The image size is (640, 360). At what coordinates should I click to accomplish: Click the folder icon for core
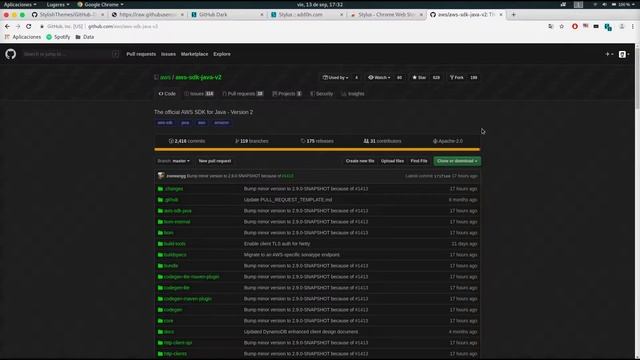(x=160, y=321)
